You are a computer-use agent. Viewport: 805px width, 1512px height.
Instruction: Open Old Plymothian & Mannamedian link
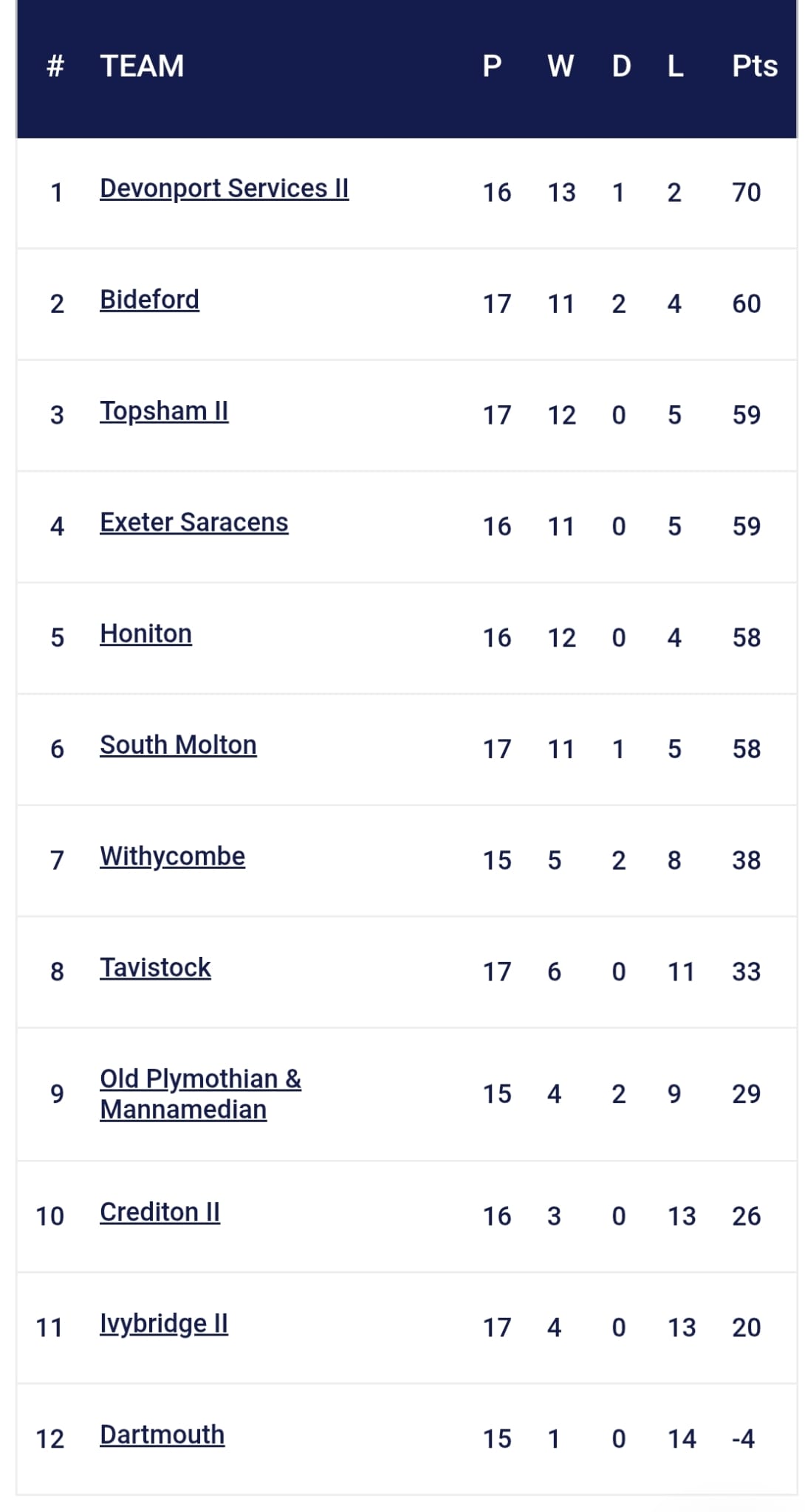pos(200,1094)
